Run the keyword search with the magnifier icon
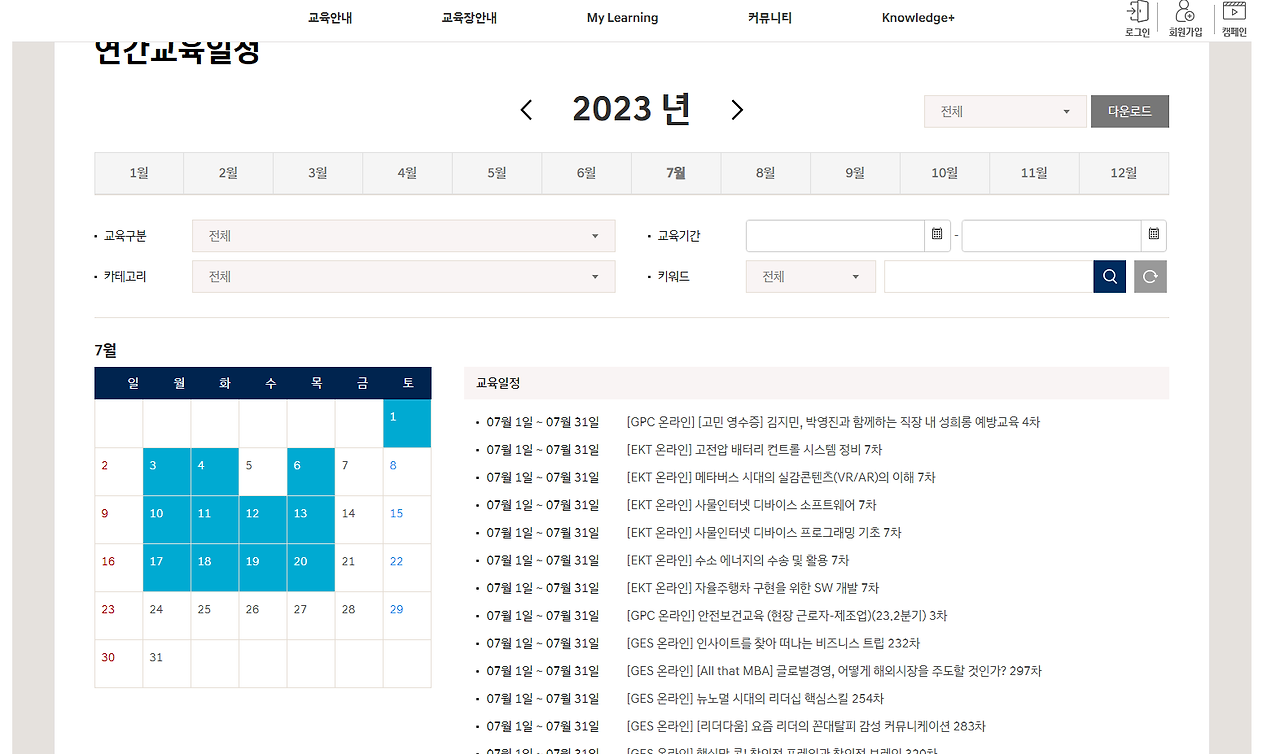Viewport: 1280px width, 754px height. coord(1109,276)
